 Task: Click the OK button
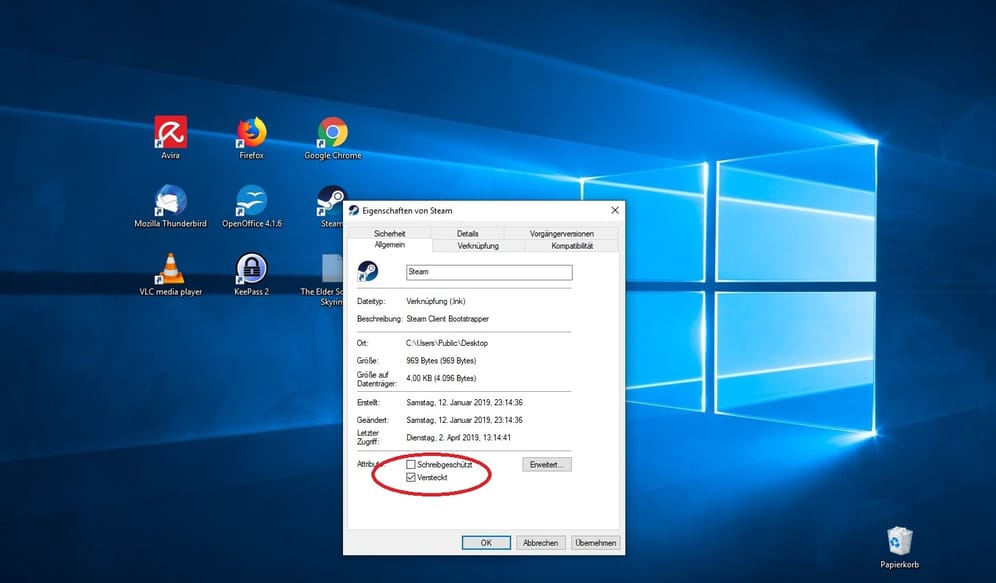(486, 543)
